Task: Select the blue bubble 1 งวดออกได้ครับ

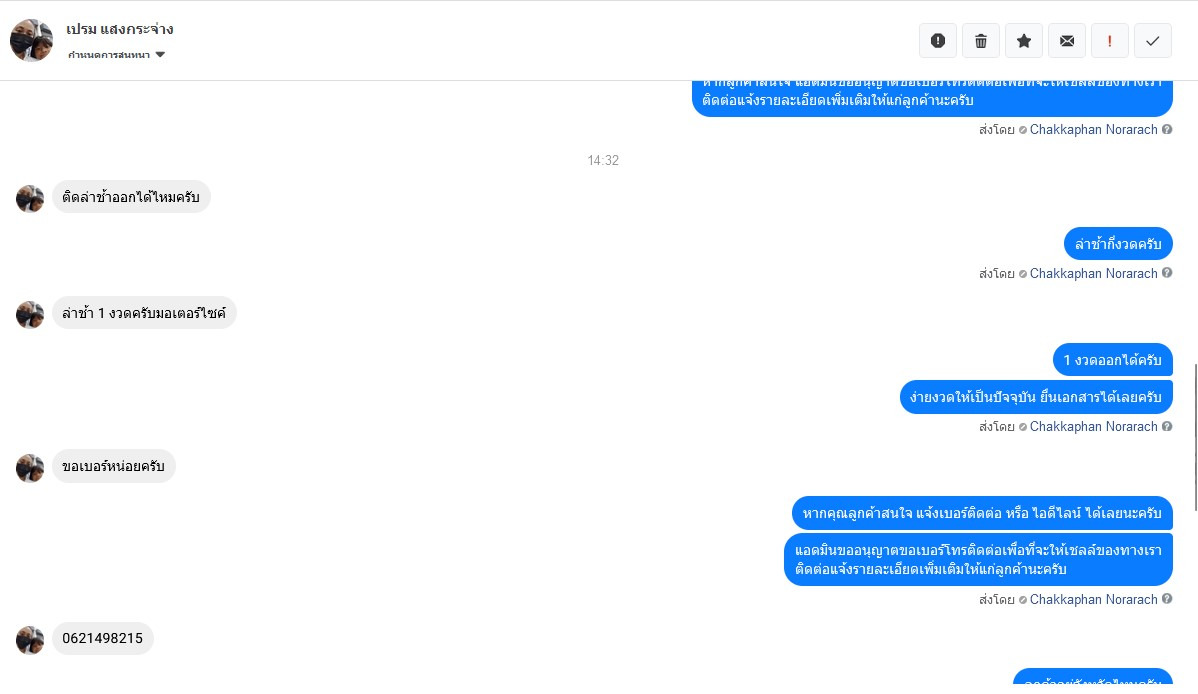Action: pyautogui.click(x=1112, y=360)
